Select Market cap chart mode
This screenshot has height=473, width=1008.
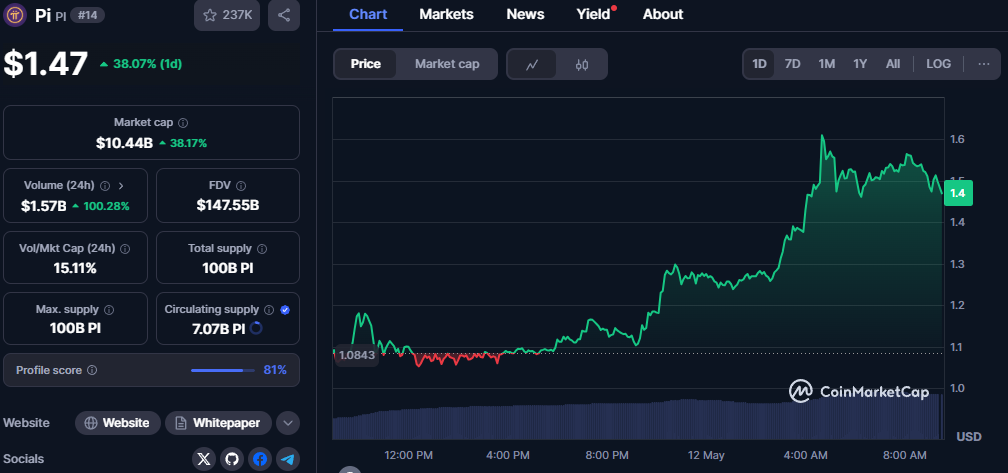coord(447,64)
